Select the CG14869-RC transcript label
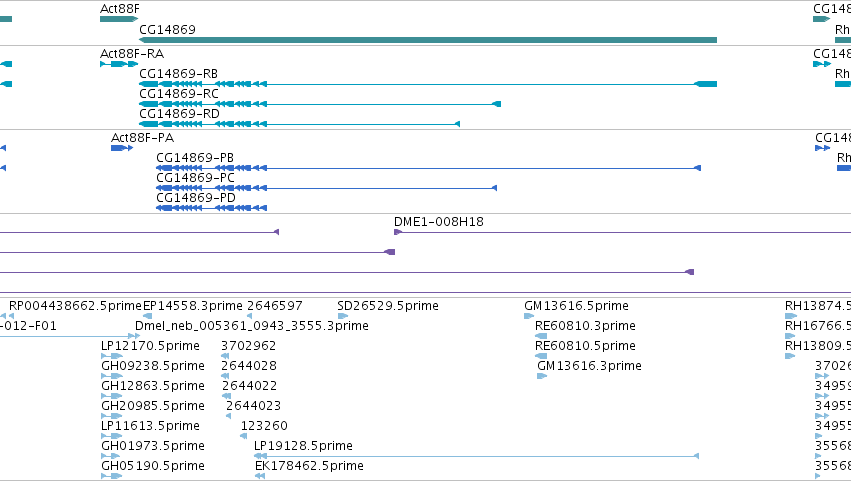The width and height of the screenshot is (851, 481). 179,94
